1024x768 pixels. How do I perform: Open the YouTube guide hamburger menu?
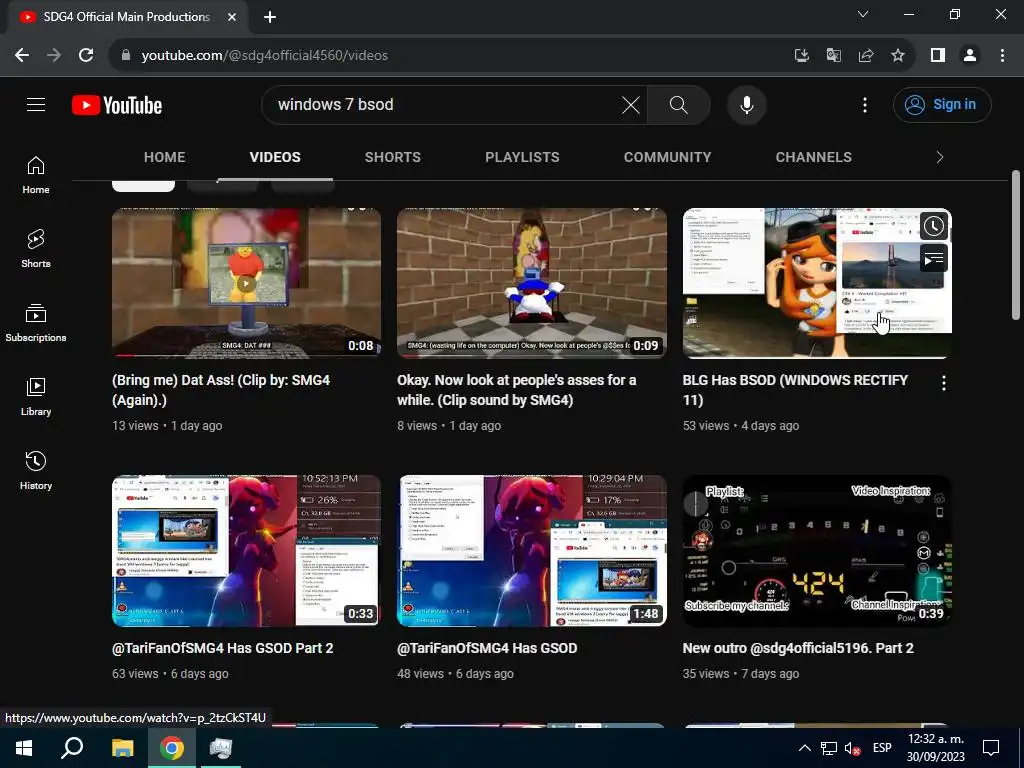click(36, 104)
